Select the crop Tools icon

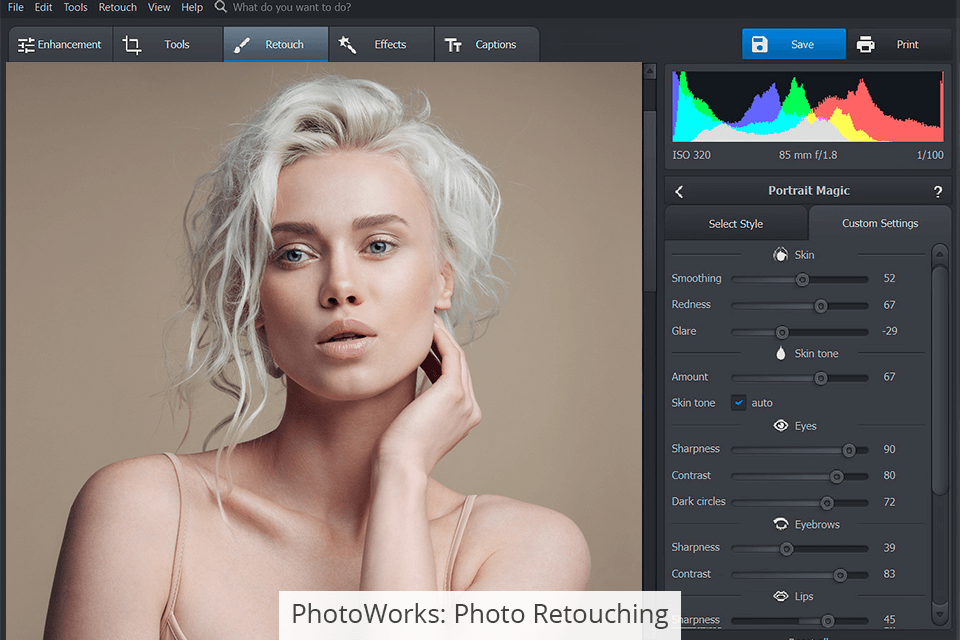[x=132, y=45]
